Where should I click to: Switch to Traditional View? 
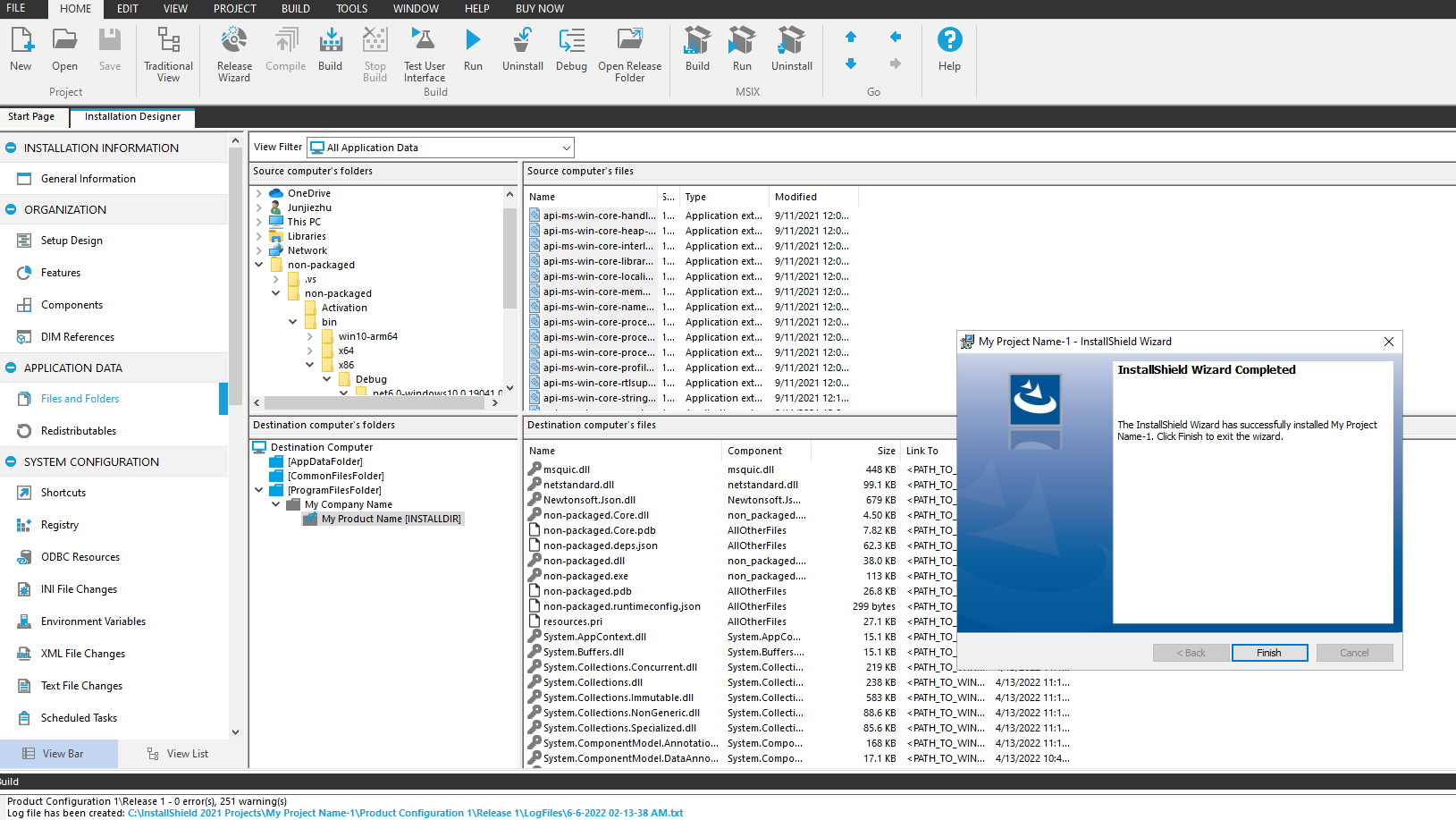coord(168,55)
